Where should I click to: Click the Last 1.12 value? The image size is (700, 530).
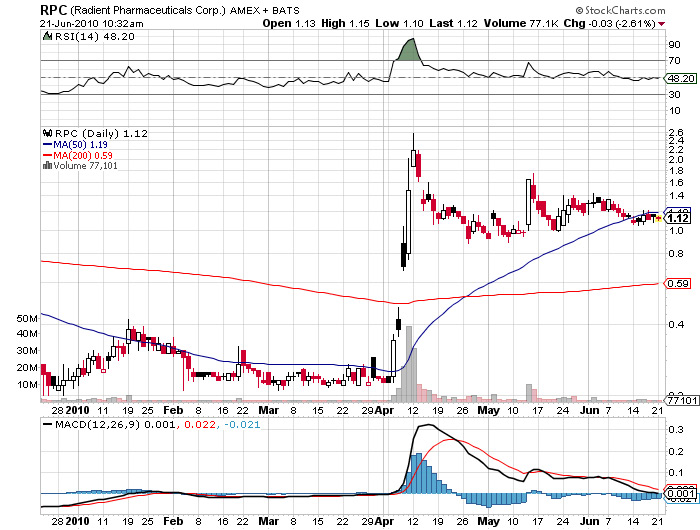454,24
